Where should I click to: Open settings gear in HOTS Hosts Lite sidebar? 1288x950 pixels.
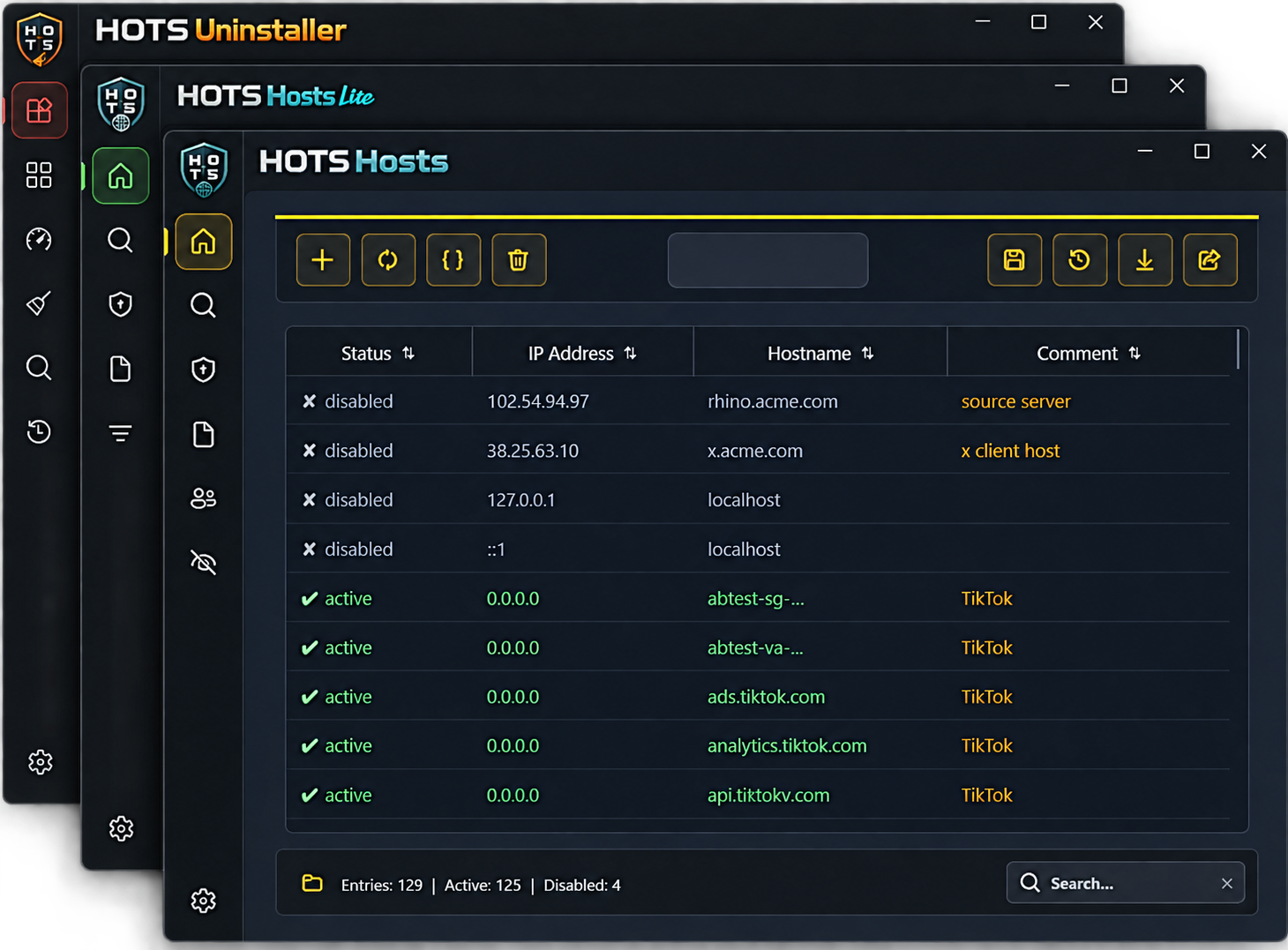pos(121,828)
